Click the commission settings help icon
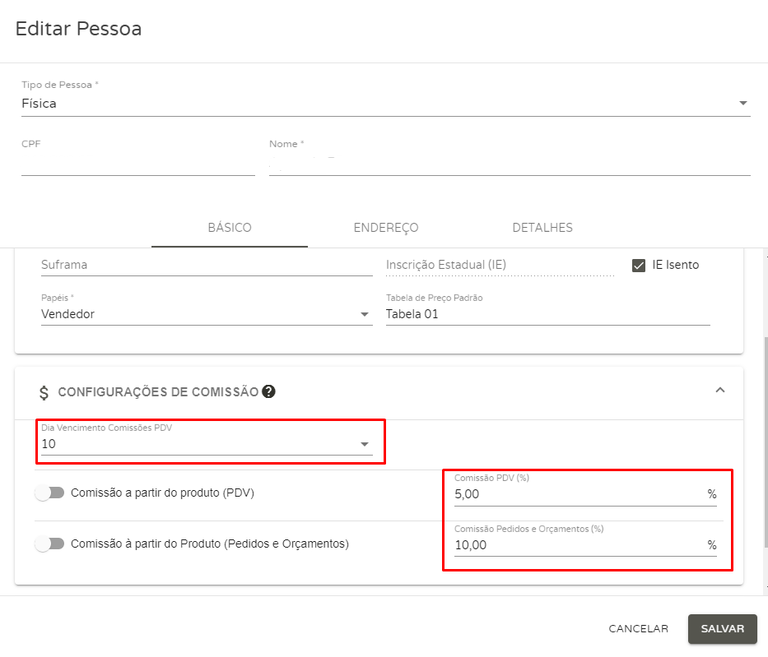768x657 pixels. click(x=268, y=391)
